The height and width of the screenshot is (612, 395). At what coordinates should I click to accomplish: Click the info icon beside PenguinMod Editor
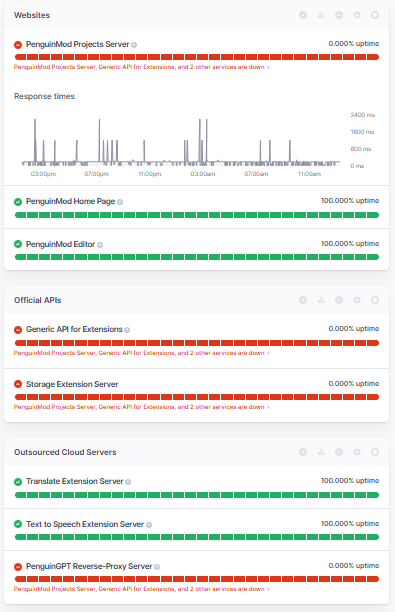tap(100, 245)
